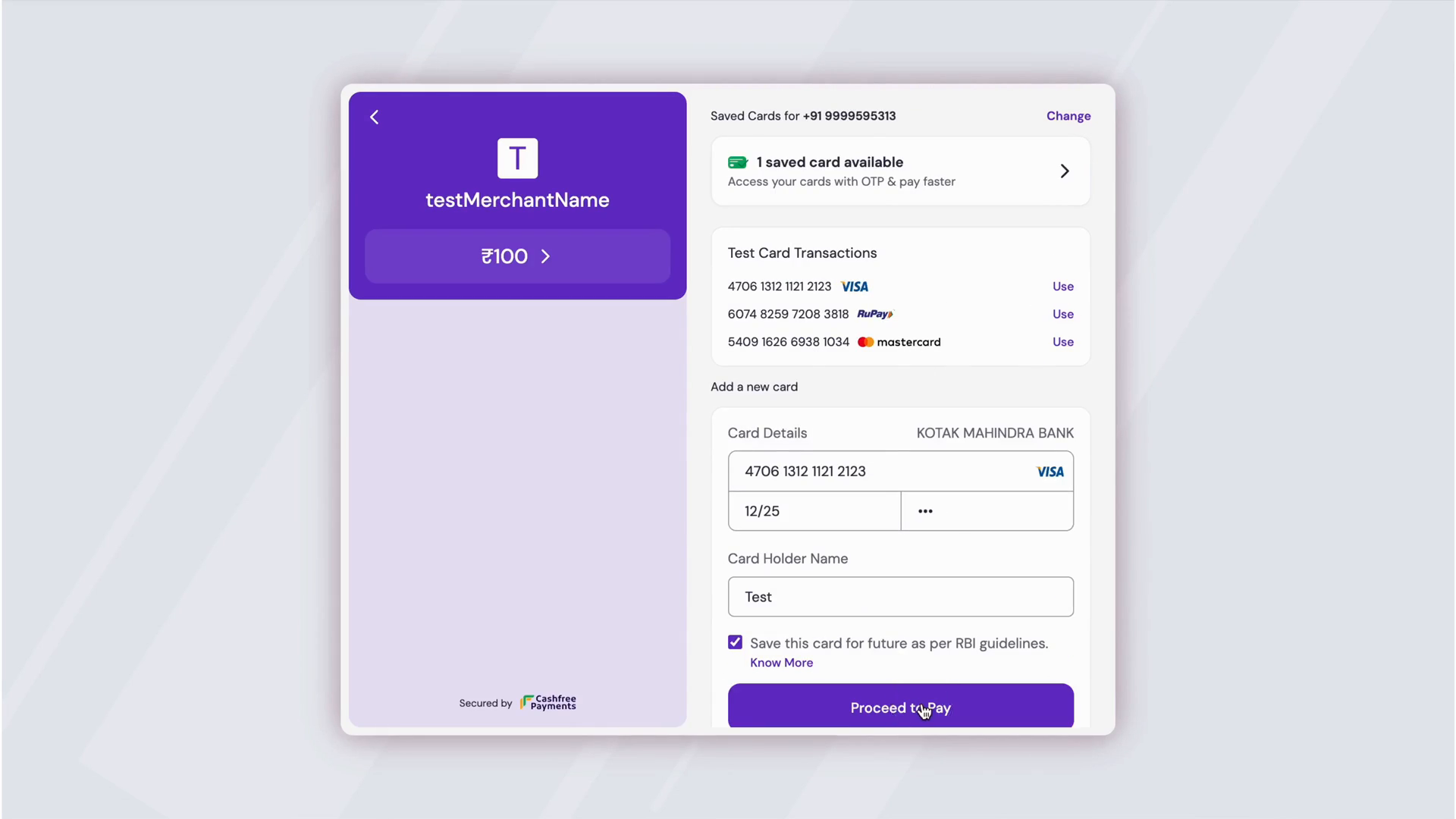Expand the ₹100 amount details
Image resolution: width=1456 pixels, height=819 pixels.
pyautogui.click(x=517, y=256)
